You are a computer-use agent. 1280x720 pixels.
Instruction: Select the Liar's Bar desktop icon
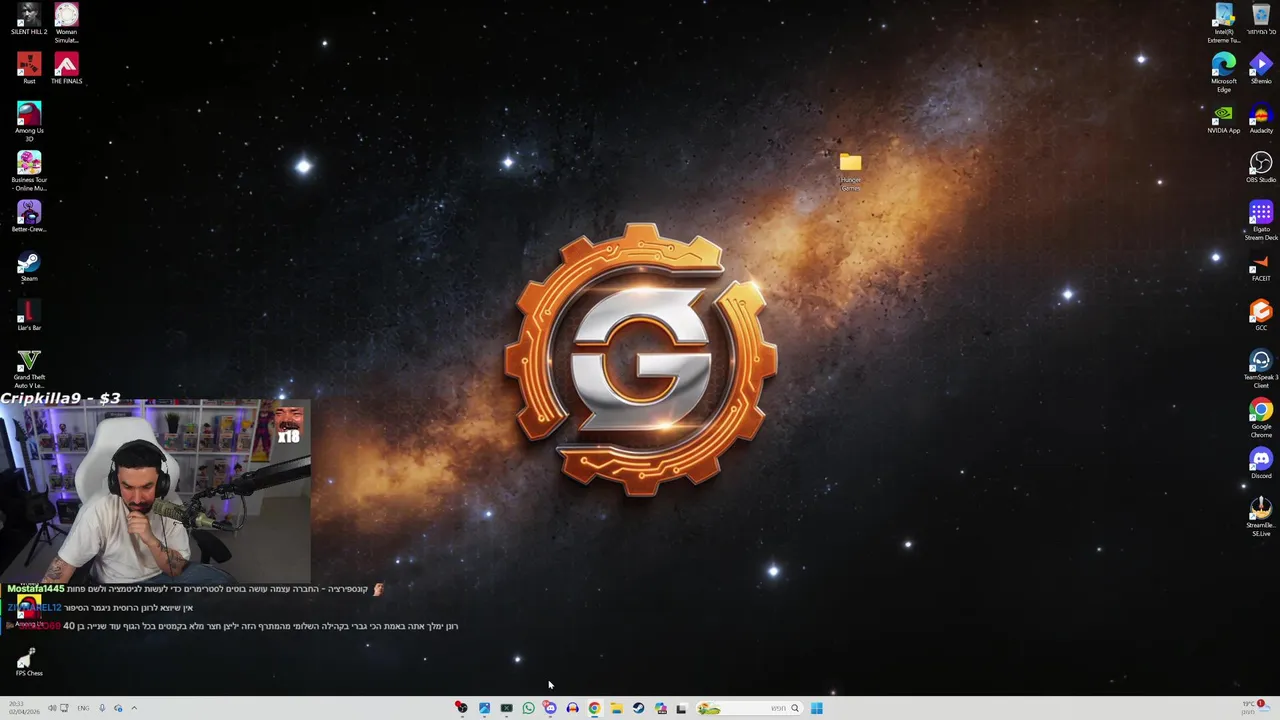(29, 315)
